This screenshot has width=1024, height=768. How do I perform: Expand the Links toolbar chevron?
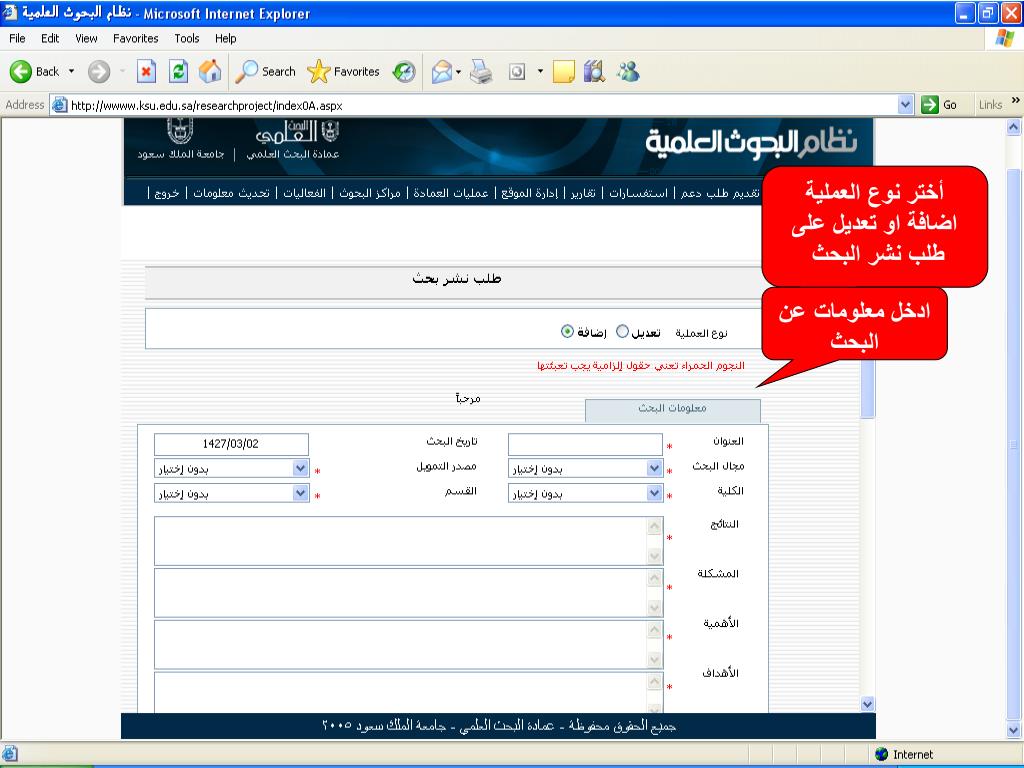(x=1016, y=101)
